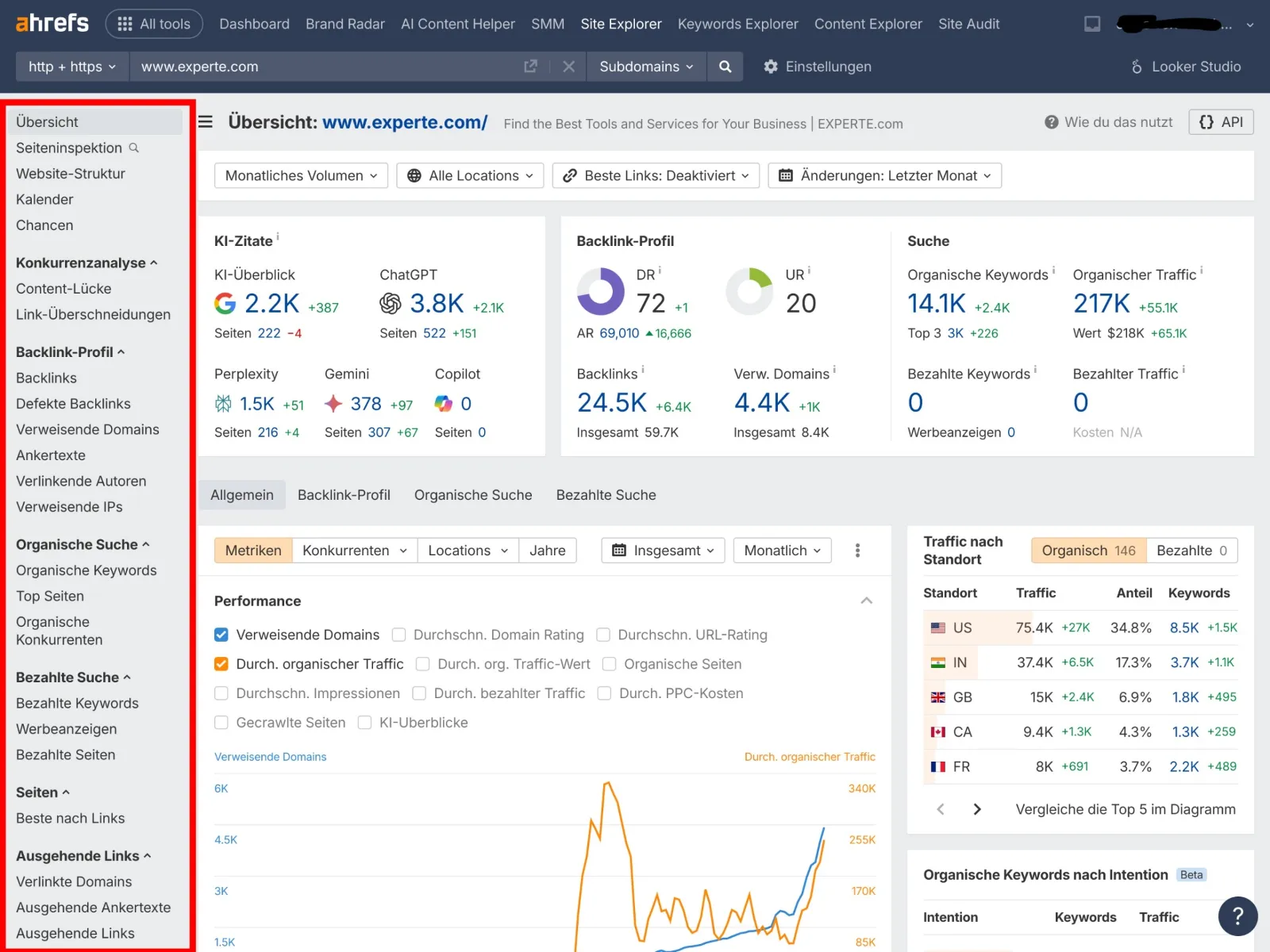Open external link icon in URL bar
The width and height of the screenshot is (1270, 952).
530,67
